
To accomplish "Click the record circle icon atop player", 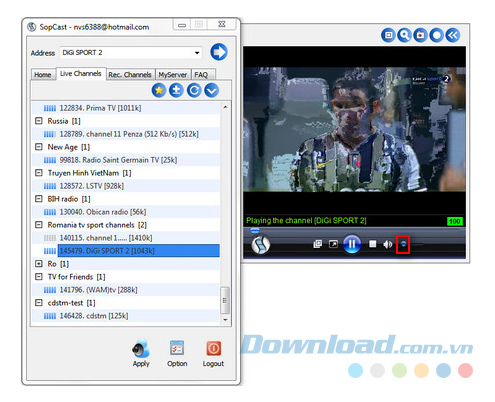I will [x=436, y=35].
